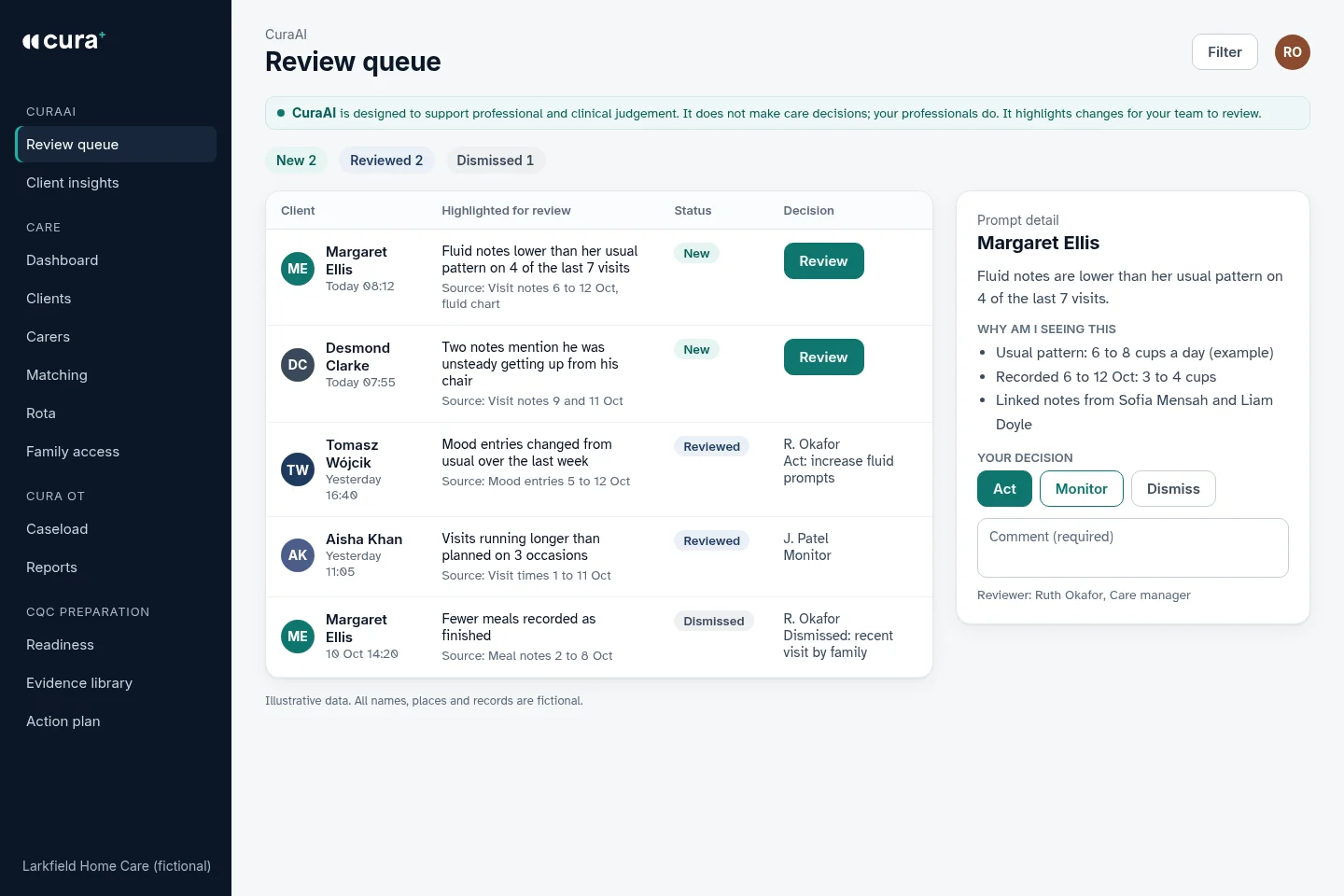This screenshot has height=896, width=1344.
Task: Switch to the Dismissed 1 tab
Action: point(495,161)
